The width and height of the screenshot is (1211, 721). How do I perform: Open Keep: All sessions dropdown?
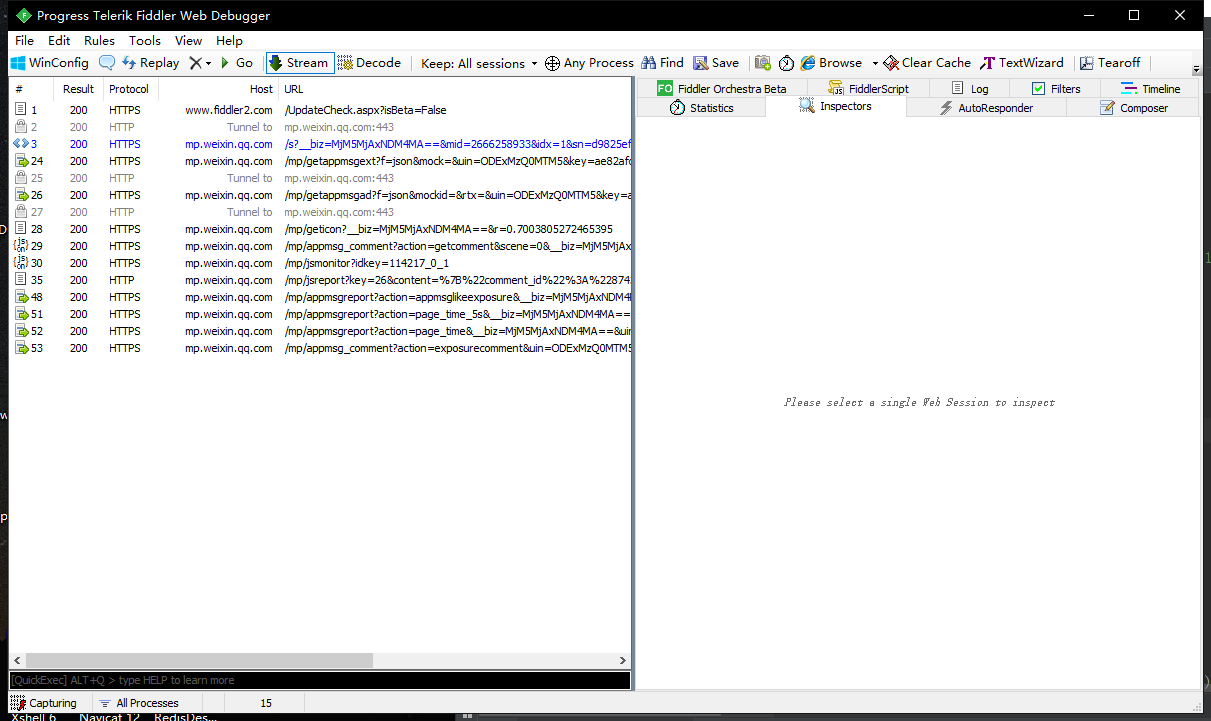(x=479, y=63)
